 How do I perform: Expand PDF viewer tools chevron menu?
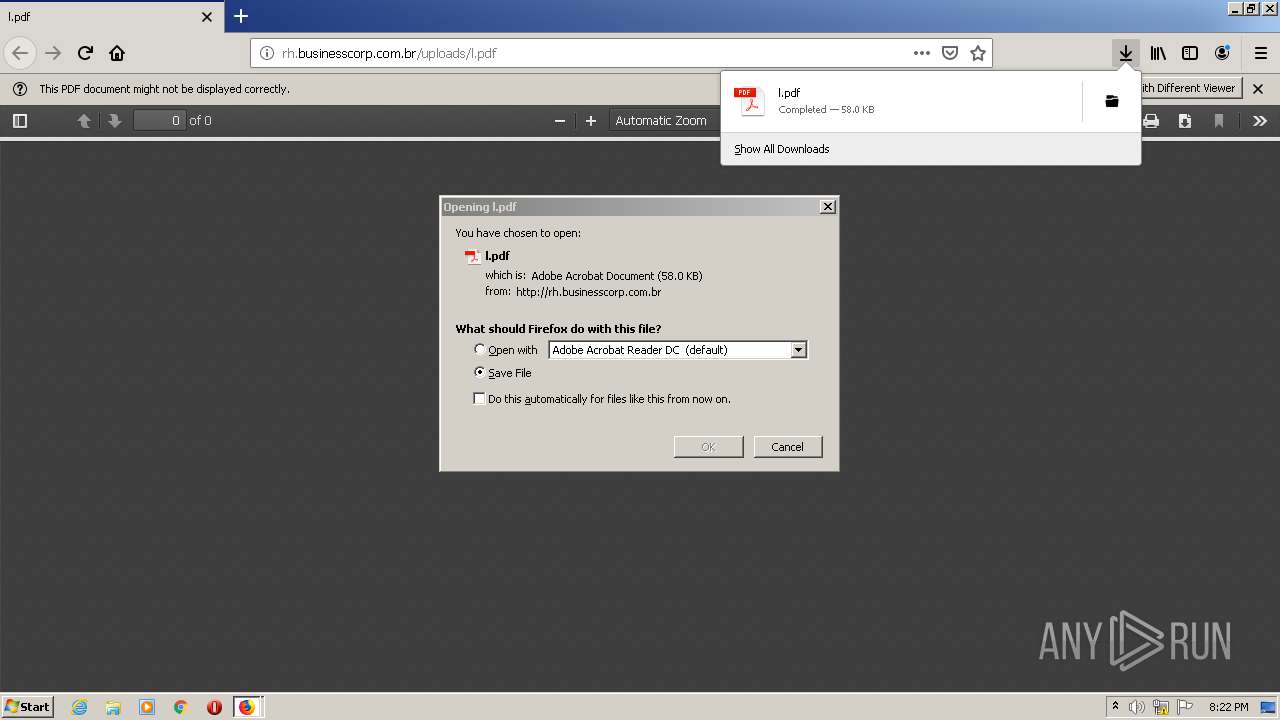(1260, 121)
